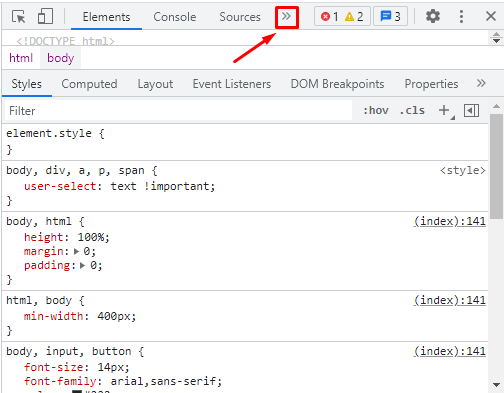
Task: Select body in the breadcrumb bar
Action: (60, 58)
